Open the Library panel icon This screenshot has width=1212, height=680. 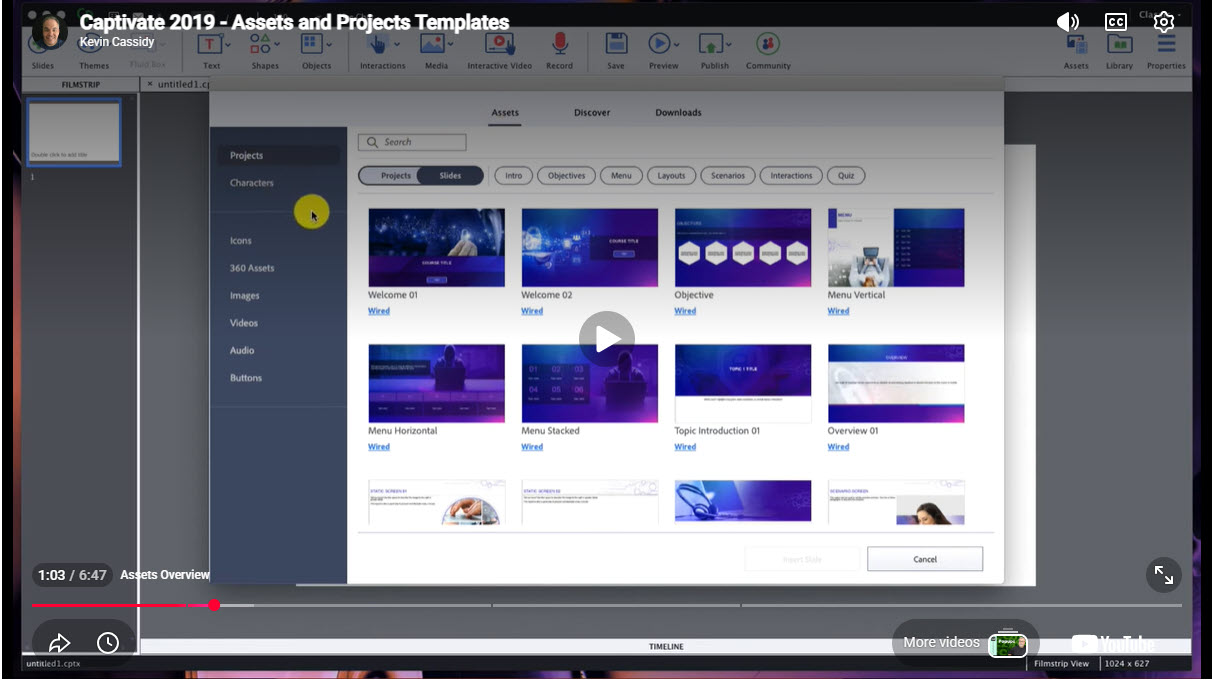[x=1119, y=45]
